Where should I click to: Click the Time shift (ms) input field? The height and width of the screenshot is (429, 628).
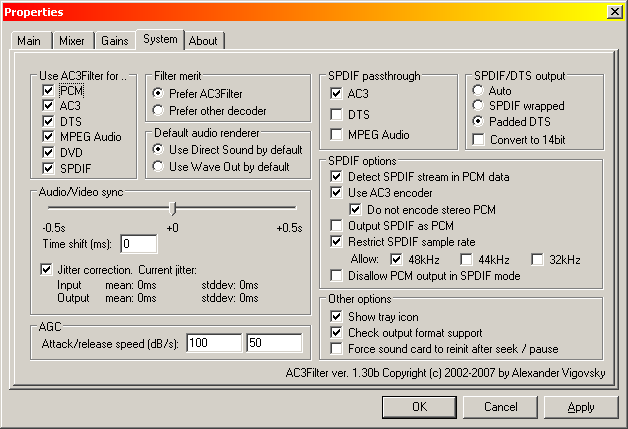[x=139, y=244]
